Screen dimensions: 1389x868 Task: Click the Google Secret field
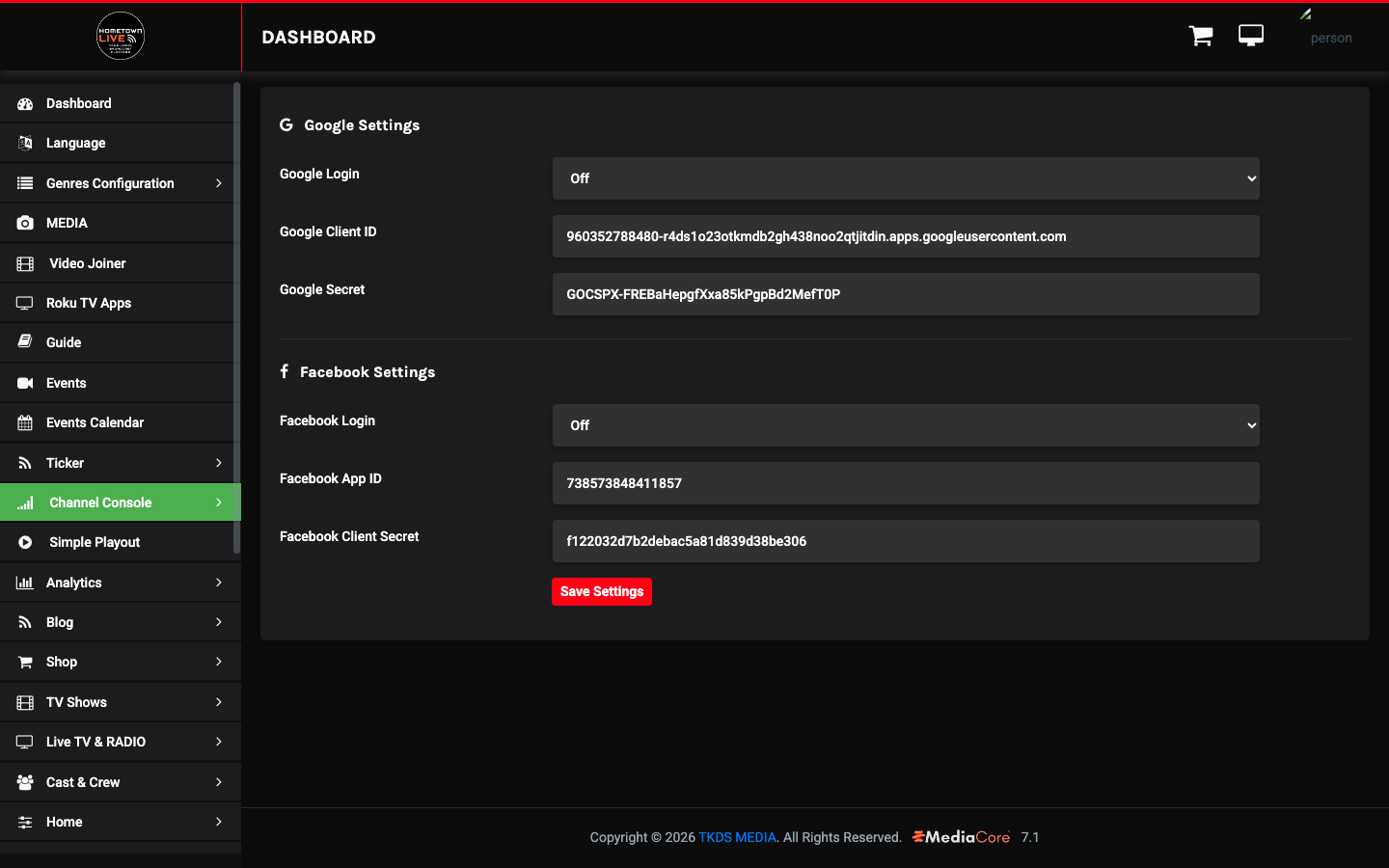coord(906,294)
